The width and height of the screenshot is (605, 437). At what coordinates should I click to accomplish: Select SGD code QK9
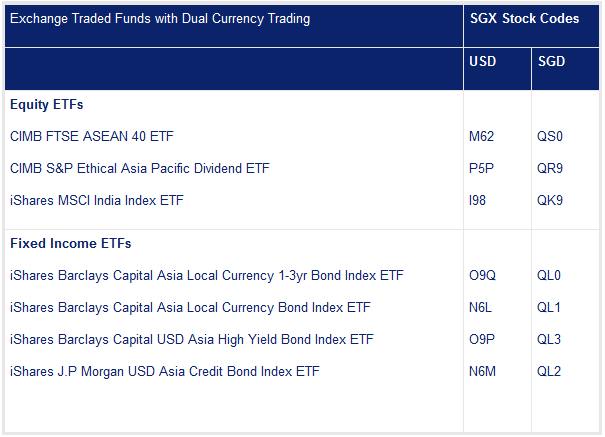click(x=550, y=200)
